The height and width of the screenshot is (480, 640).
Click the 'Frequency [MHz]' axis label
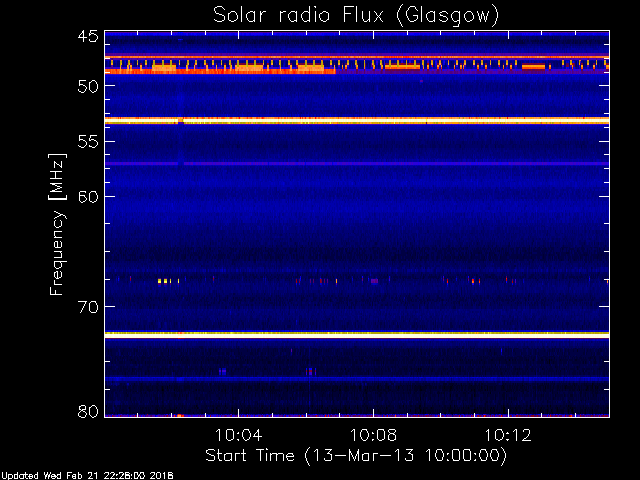point(57,224)
